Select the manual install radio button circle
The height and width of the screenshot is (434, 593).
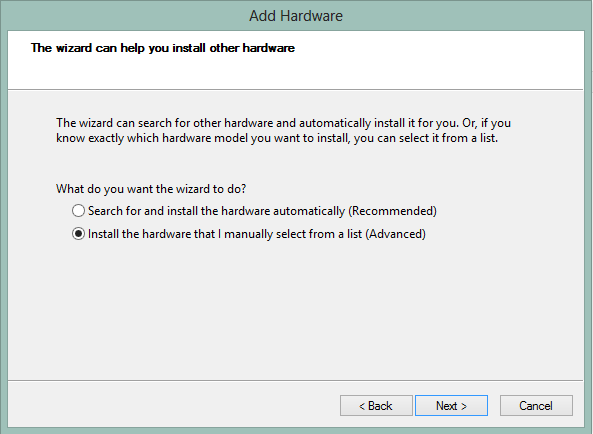(78, 234)
